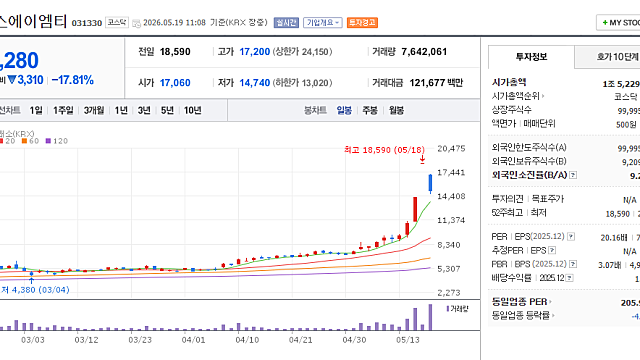This screenshot has height=360, width=640.
Task: Select the 일봉 daily candle chart
Action: pos(344,110)
